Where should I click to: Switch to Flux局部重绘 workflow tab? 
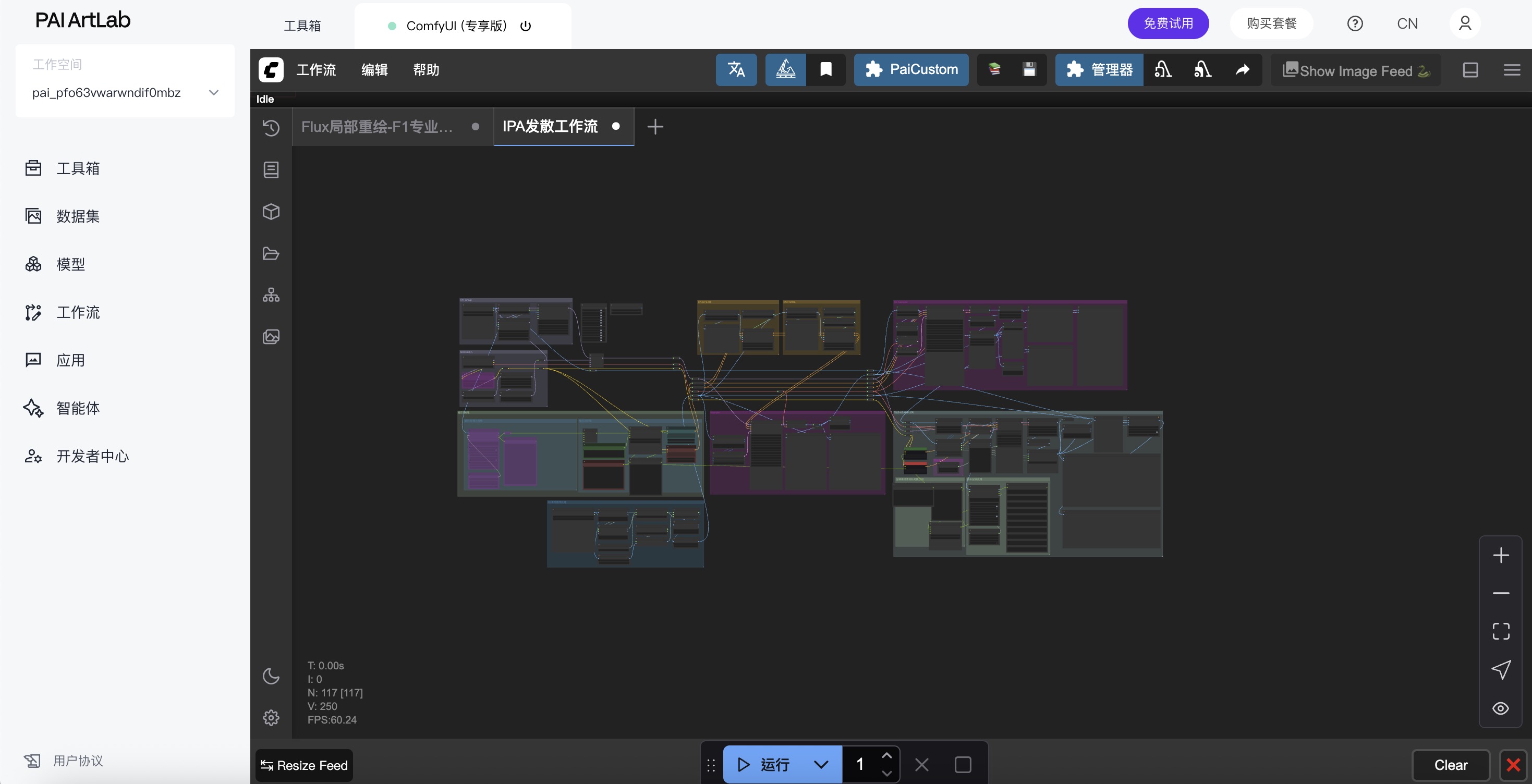pos(377,127)
